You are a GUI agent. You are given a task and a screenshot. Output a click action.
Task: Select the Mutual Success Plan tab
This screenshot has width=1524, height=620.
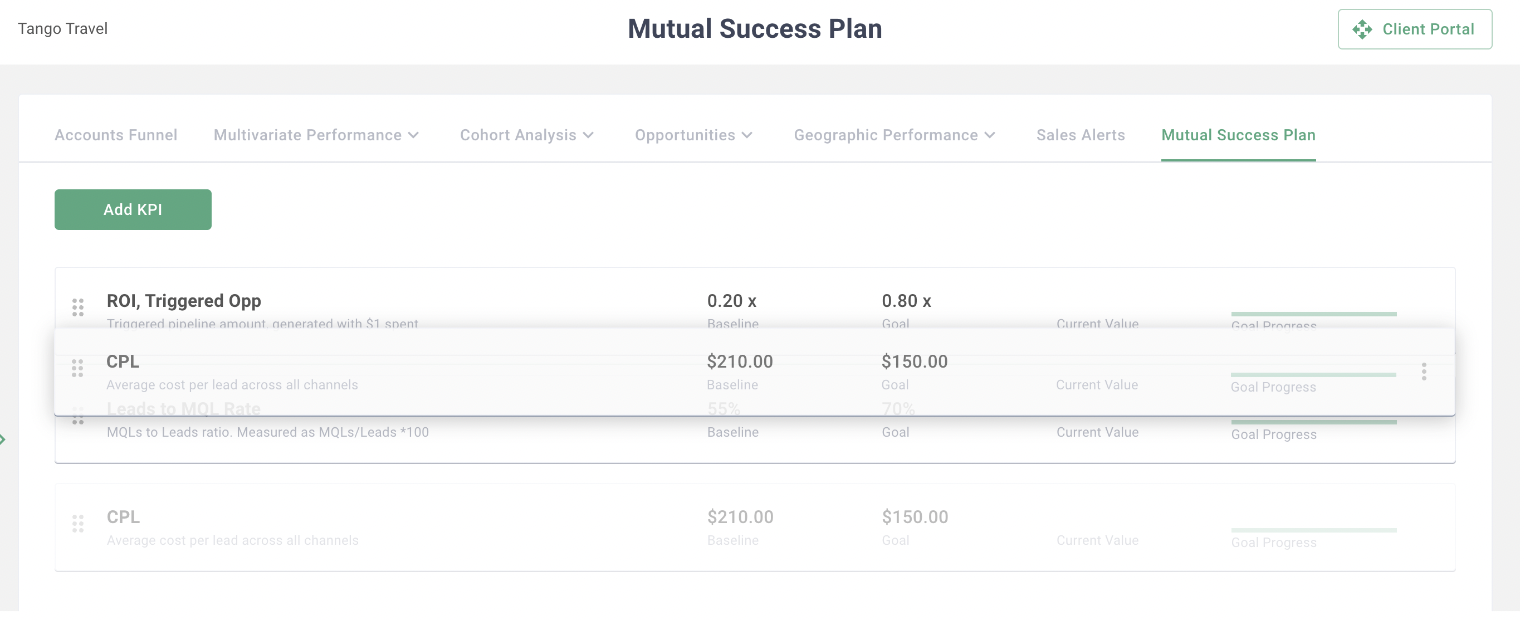(1238, 135)
